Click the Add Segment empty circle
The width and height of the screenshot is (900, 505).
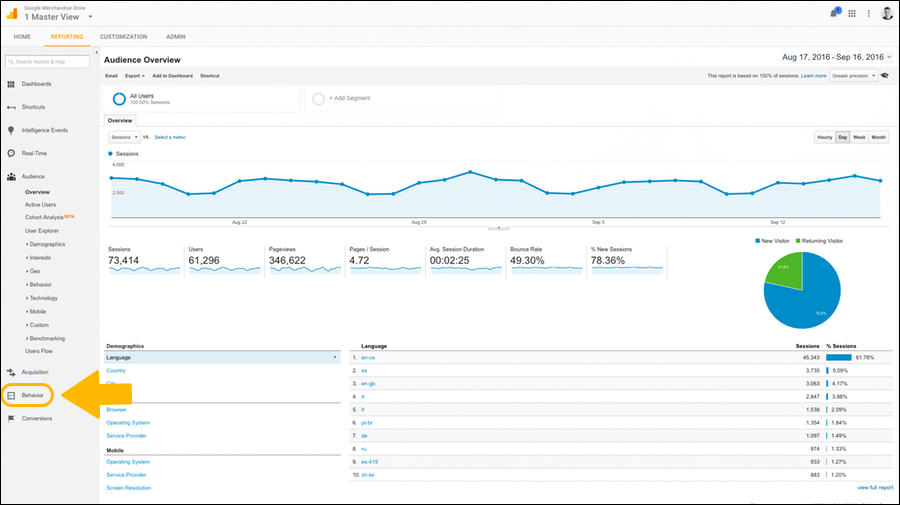coord(318,99)
